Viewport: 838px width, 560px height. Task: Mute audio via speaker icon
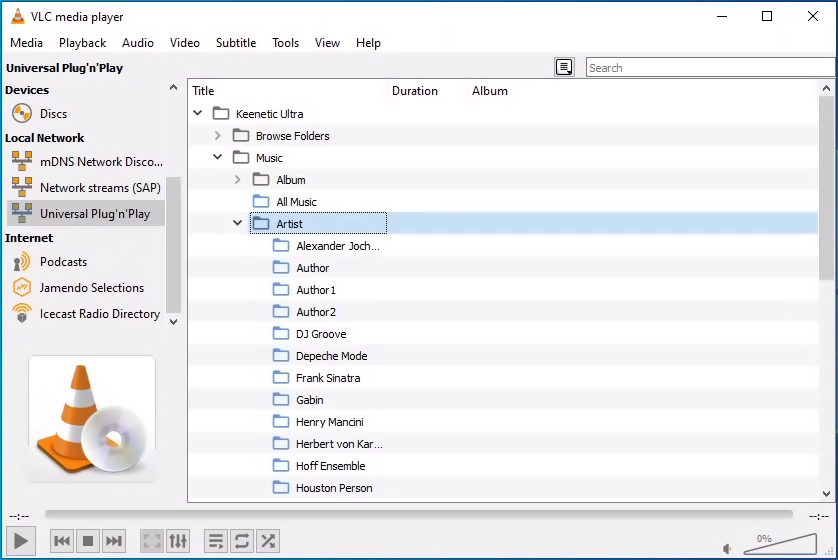(x=727, y=548)
